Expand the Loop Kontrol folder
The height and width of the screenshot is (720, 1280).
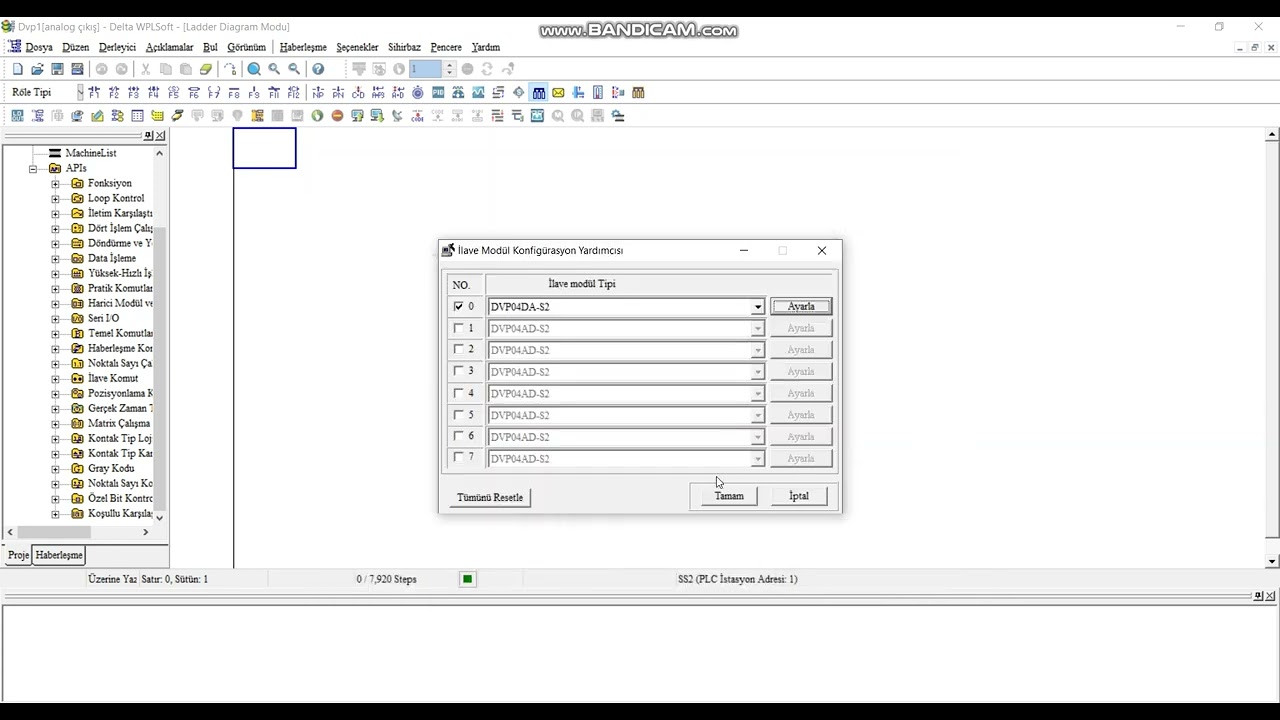[55, 198]
